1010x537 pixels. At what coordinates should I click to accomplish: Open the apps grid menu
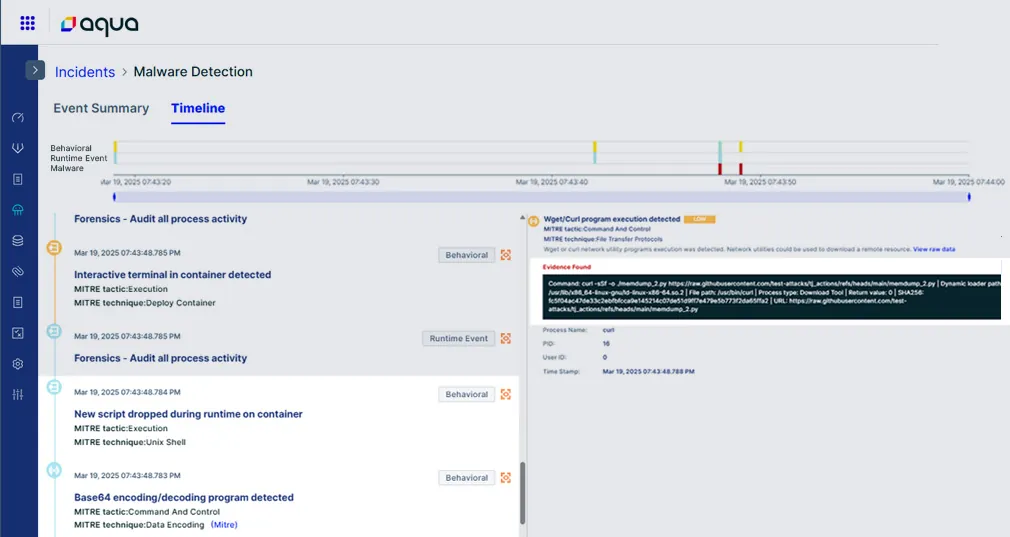coord(27,23)
